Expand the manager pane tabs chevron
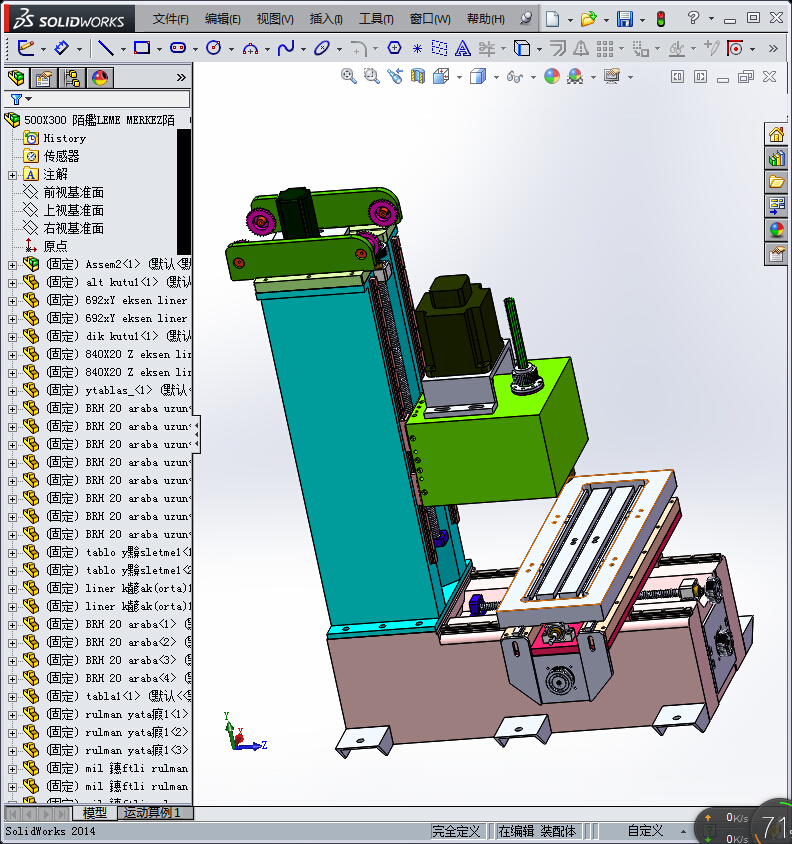 pyautogui.click(x=181, y=78)
